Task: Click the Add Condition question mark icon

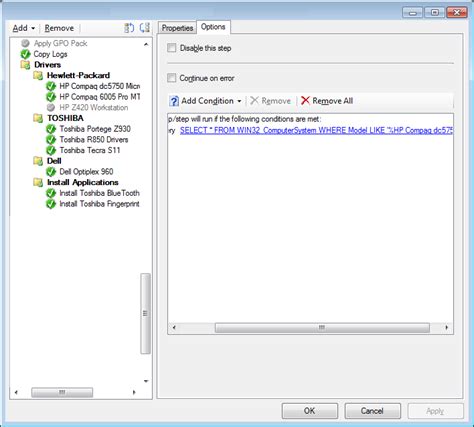Action: tap(174, 101)
